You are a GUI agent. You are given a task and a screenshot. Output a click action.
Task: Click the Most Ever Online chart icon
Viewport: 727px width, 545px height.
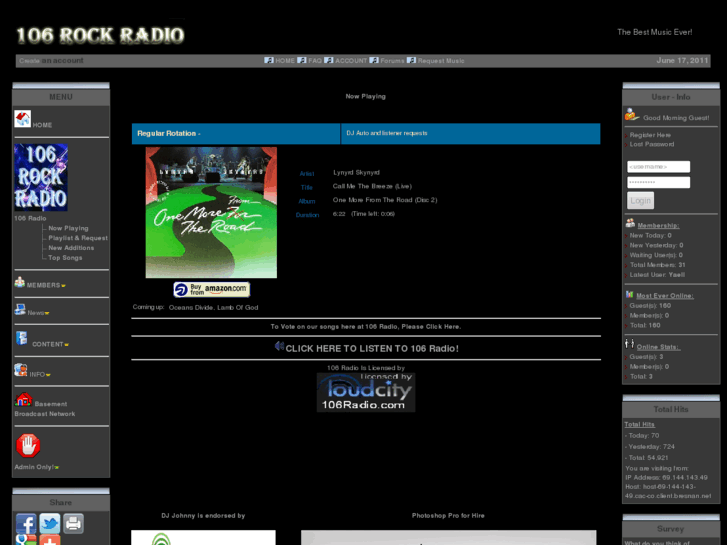click(x=629, y=294)
